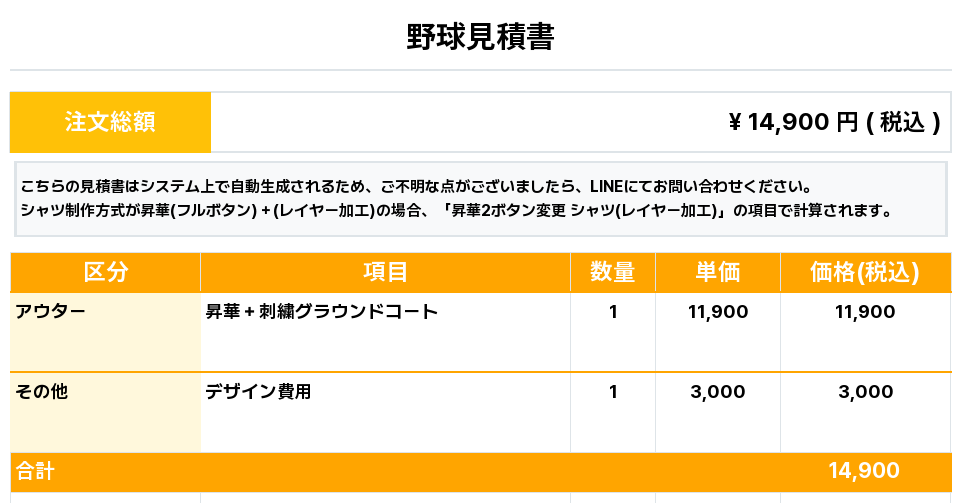Click the 昇華 + 刺繍グラウンドコート item
Image resolution: width=961 pixels, height=503 pixels.
click(x=322, y=311)
